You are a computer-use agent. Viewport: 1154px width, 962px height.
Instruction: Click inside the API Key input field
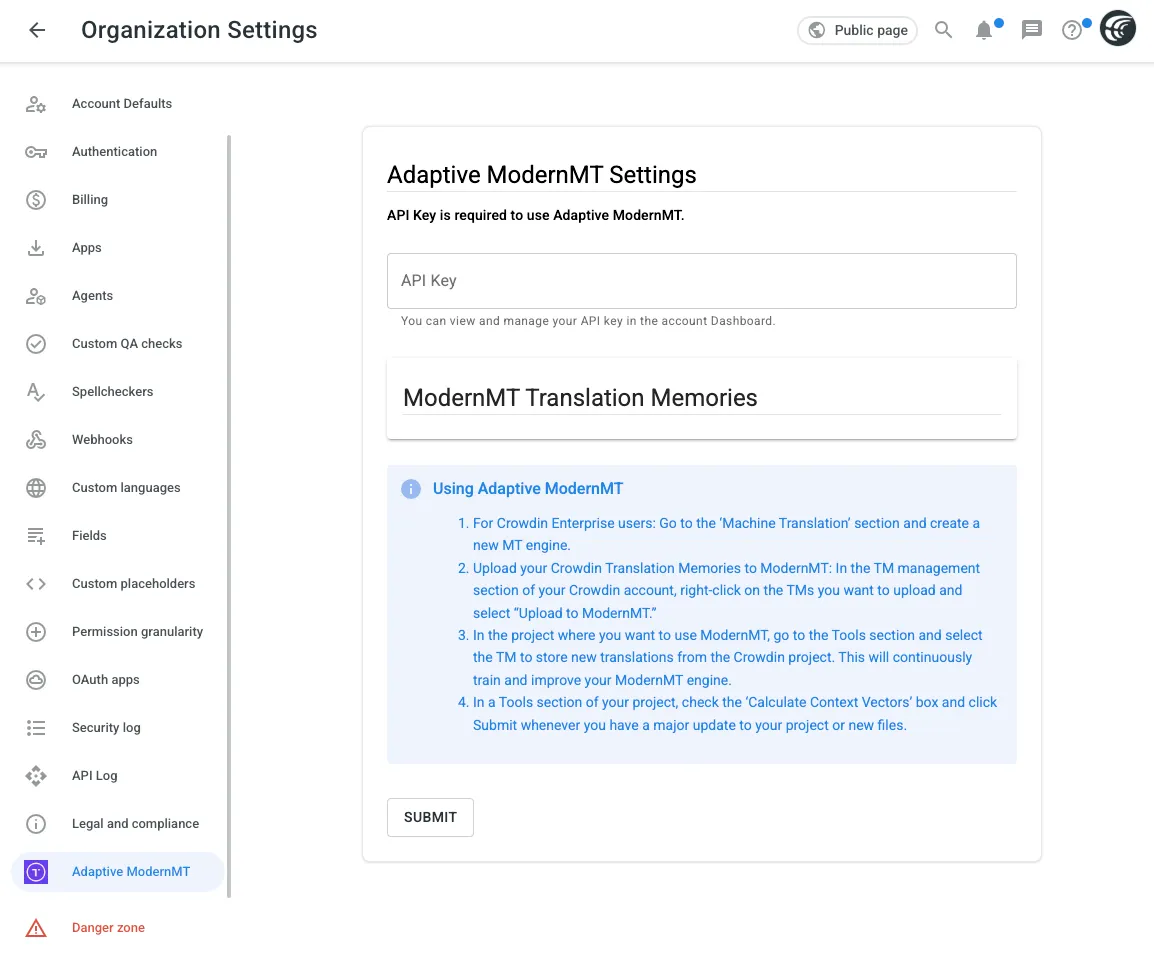point(701,281)
